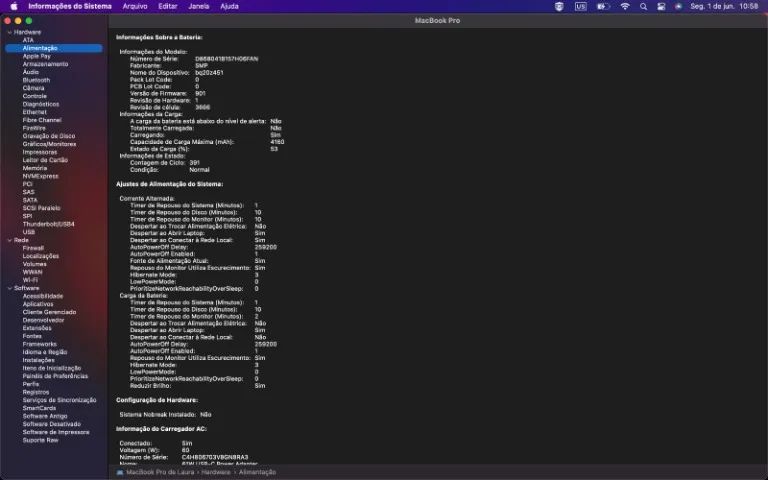Click the Condição value Normal
The height and width of the screenshot is (480, 768).
click(x=199, y=169)
